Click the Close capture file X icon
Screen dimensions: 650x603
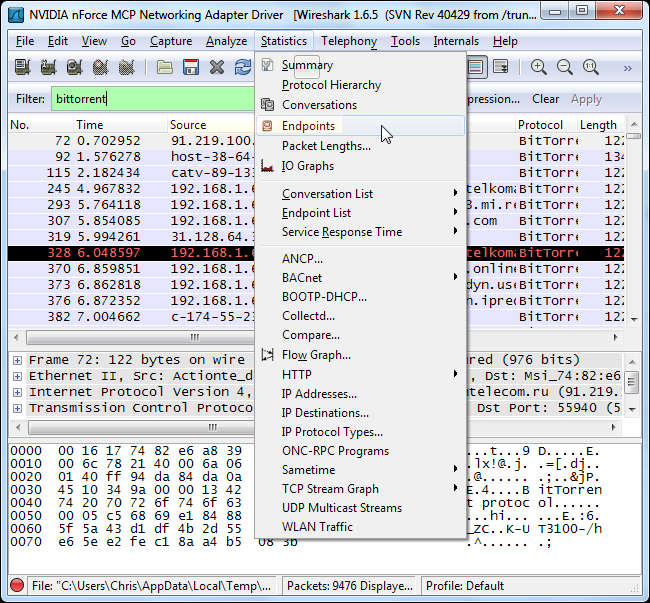pos(216,67)
